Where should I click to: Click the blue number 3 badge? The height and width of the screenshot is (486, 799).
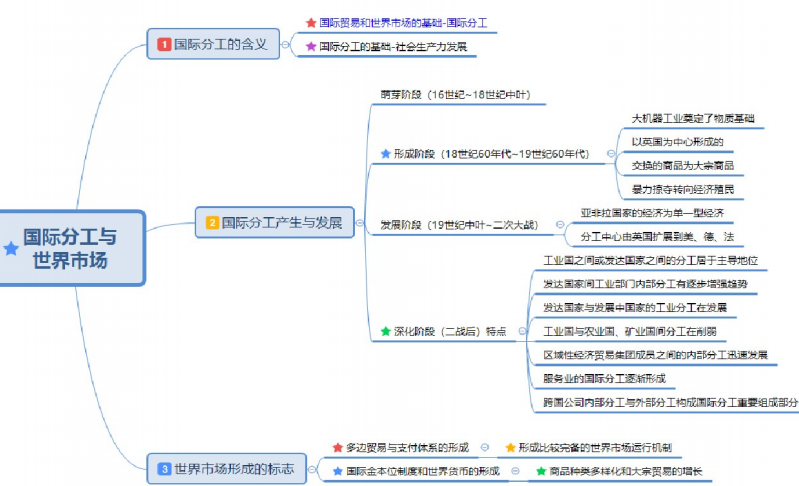164,469
